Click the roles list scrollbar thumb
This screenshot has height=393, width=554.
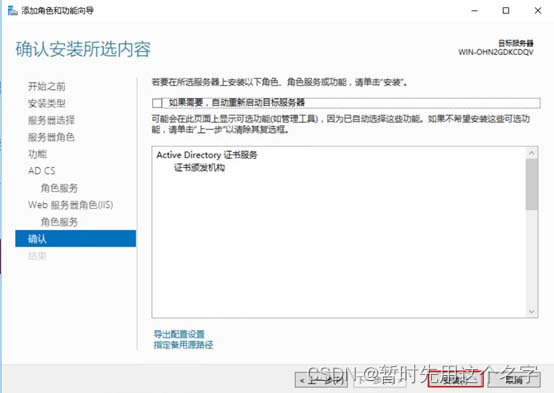[531, 184]
